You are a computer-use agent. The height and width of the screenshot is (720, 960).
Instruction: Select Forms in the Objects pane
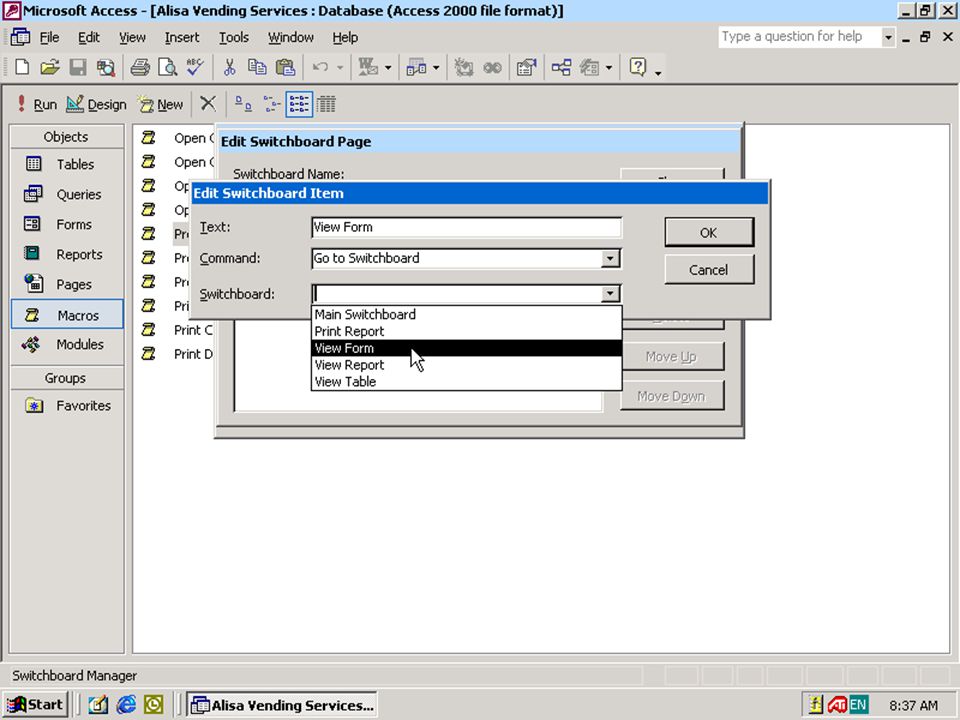click(x=66, y=224)
